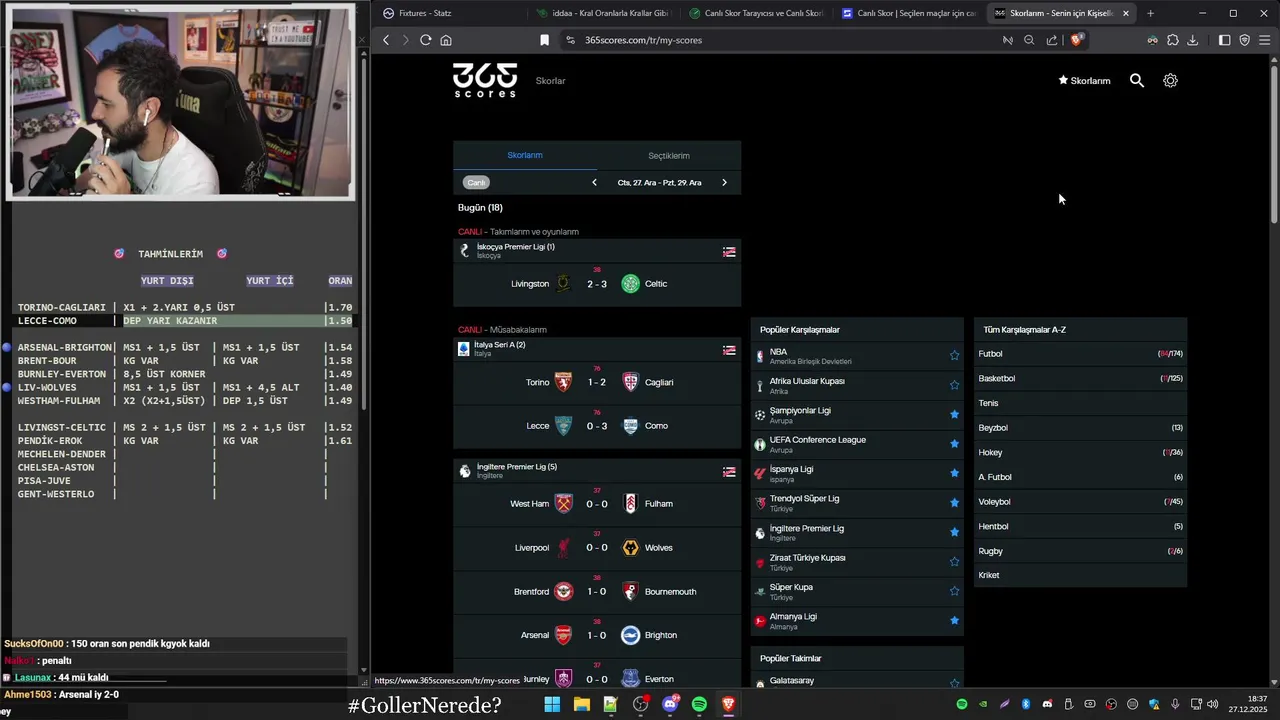Toggle favorite star for Almanya Ligi
The height and width of the screenshot is (720, 1280).
coord(954,620)
